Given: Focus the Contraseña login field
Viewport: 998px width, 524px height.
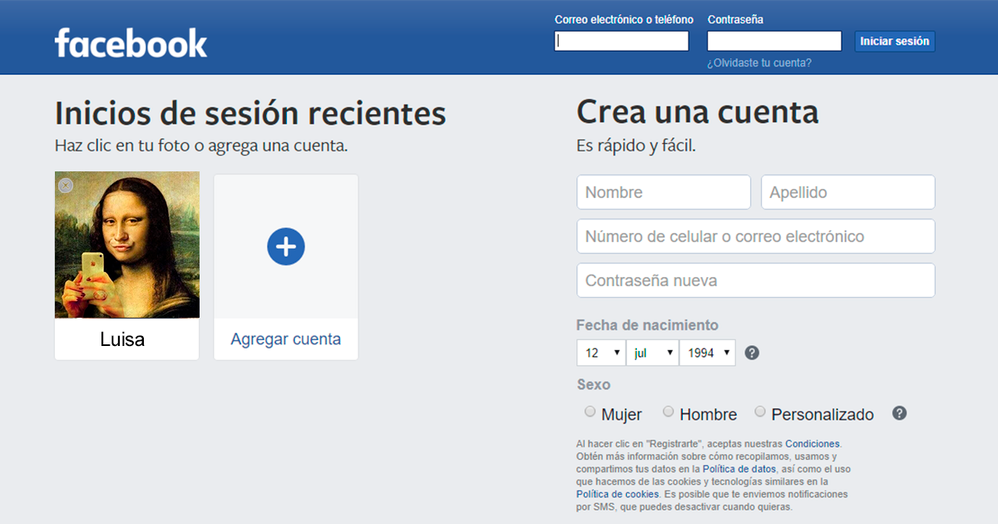Looking at the screenshot, I should [774, 41].
